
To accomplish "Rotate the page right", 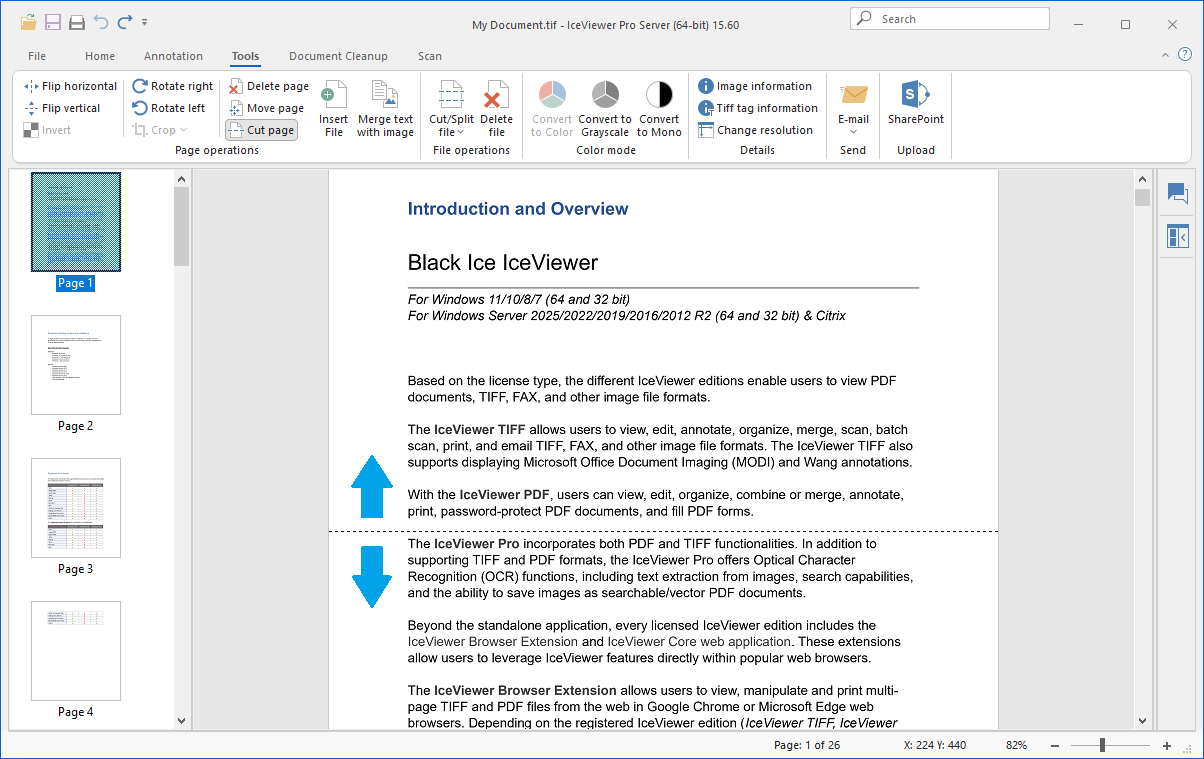I will click(x=172, y=86).
